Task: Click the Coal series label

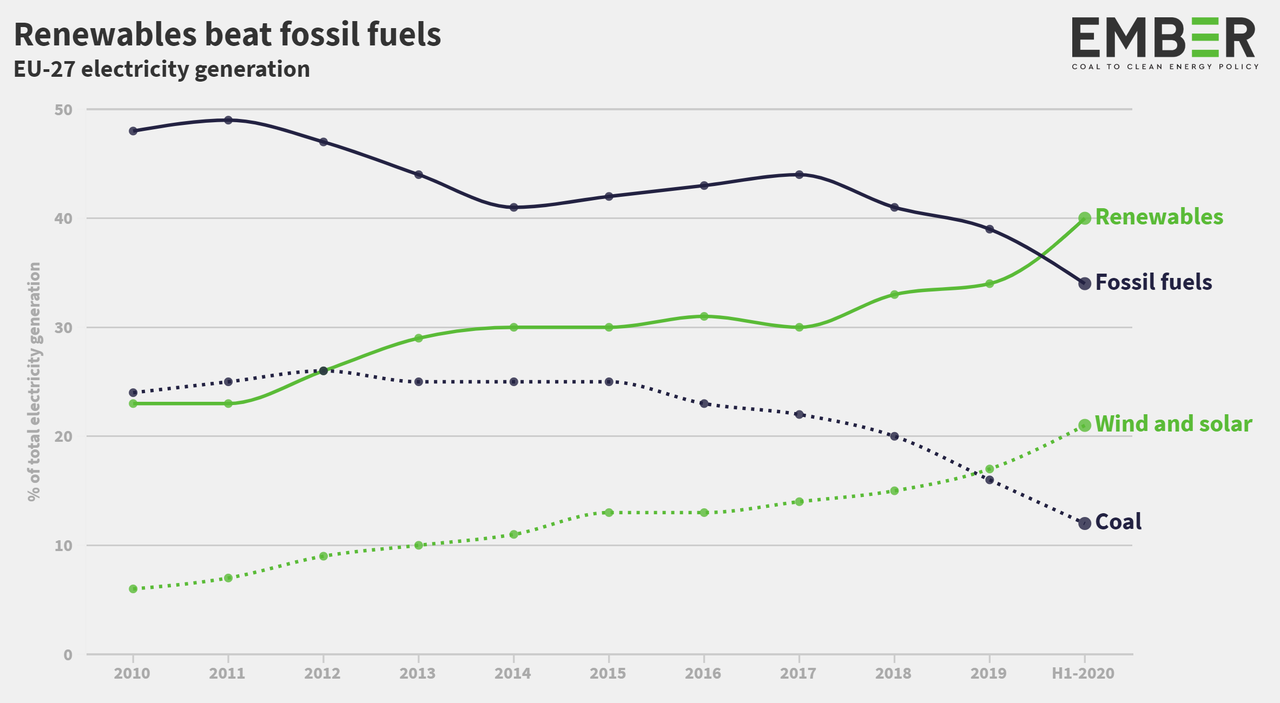Action: 1119,522
